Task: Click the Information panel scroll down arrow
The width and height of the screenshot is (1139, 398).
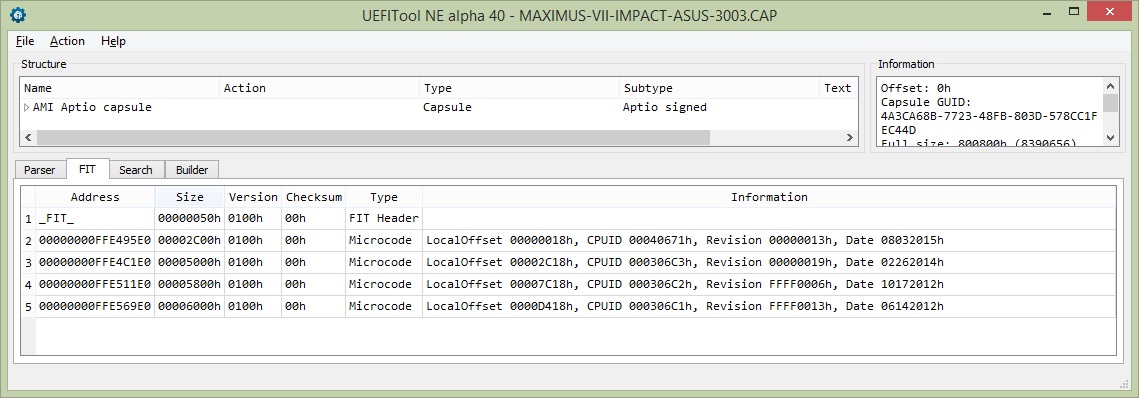Action: [1110, 137]
